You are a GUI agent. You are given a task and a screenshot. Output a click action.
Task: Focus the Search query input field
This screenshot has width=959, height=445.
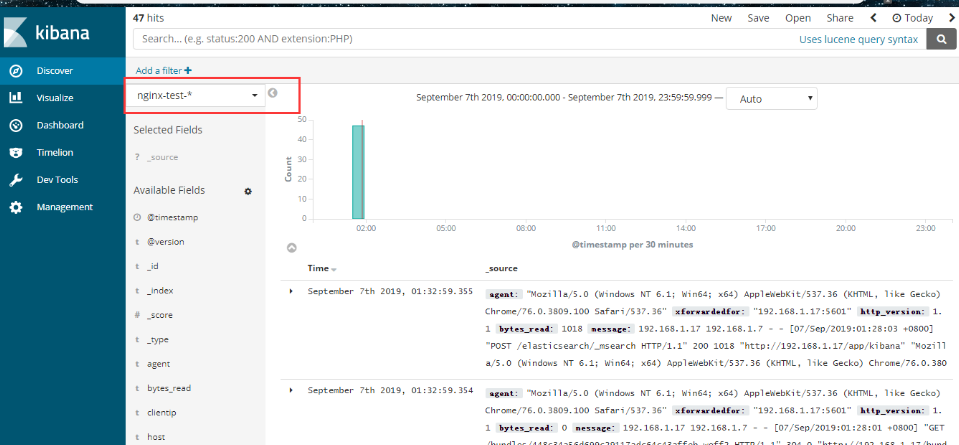(465, 39)
